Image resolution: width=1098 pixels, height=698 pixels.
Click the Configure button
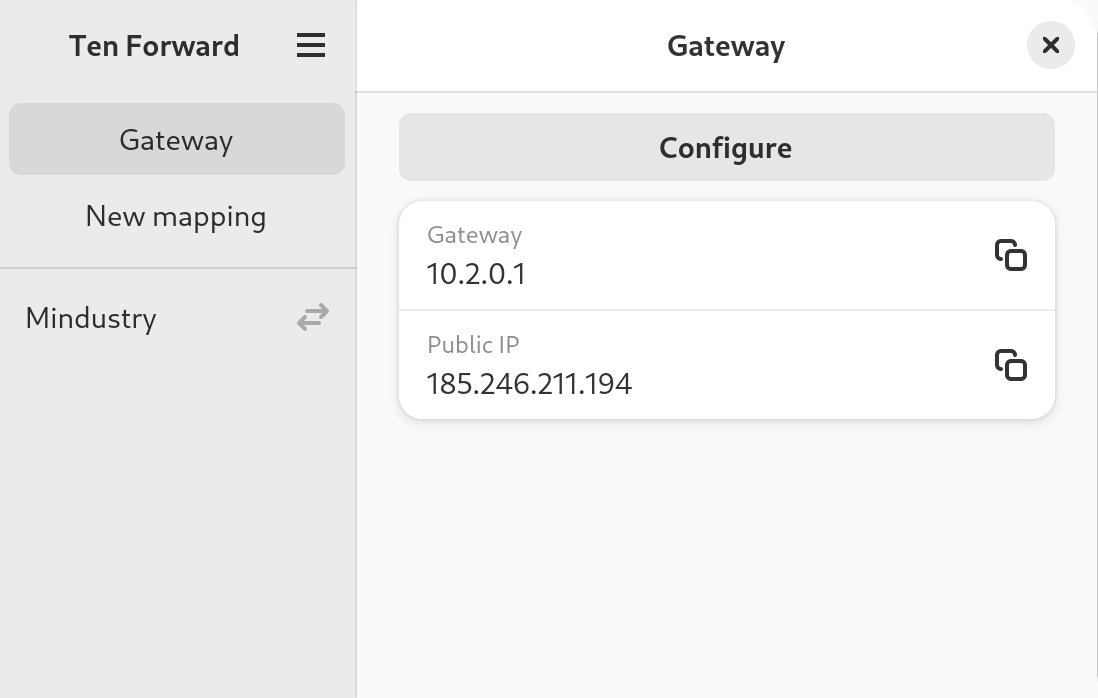pyautogui.click(x=726, y=147)
